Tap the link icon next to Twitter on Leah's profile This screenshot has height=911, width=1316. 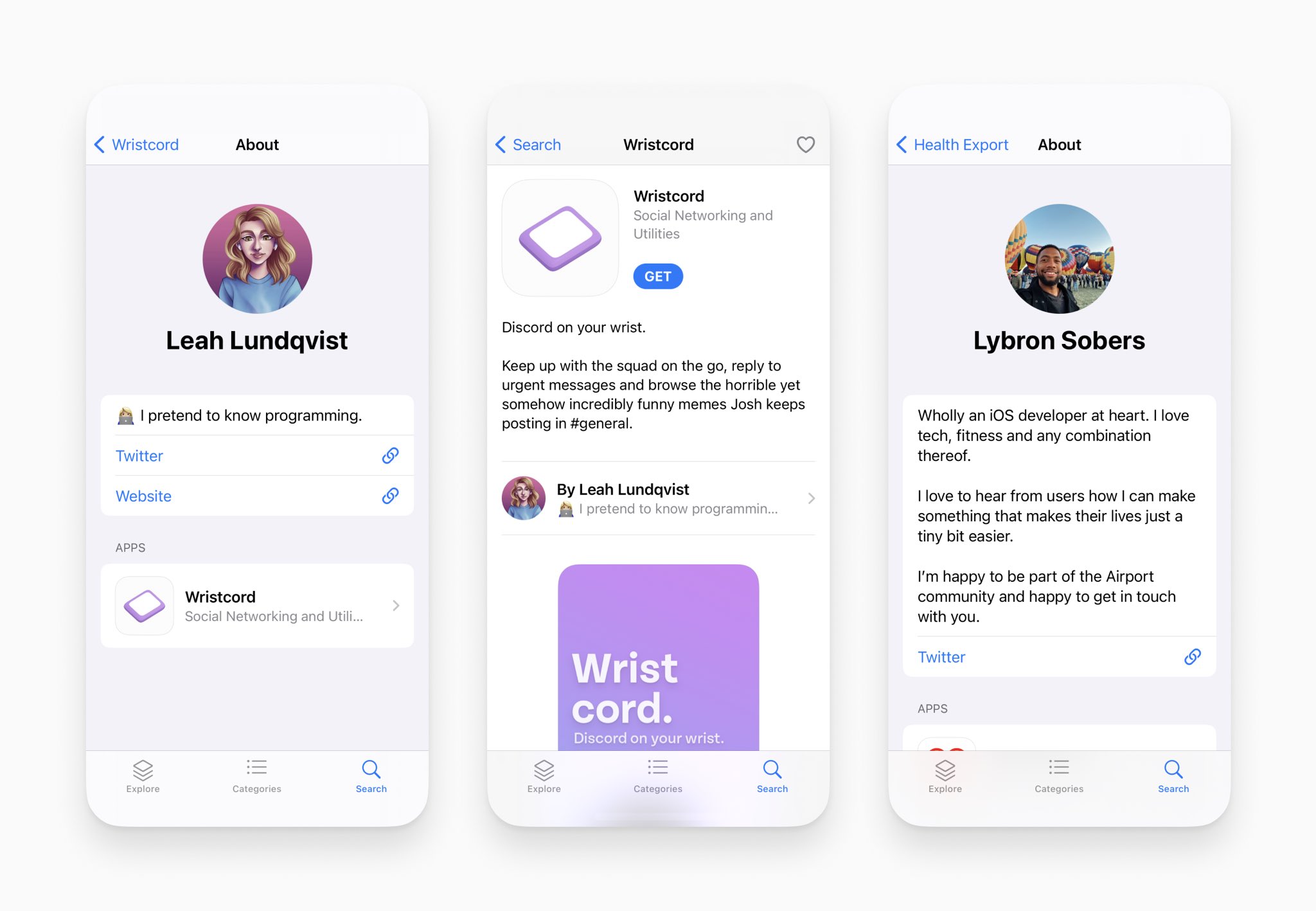(x=393, y=455)
